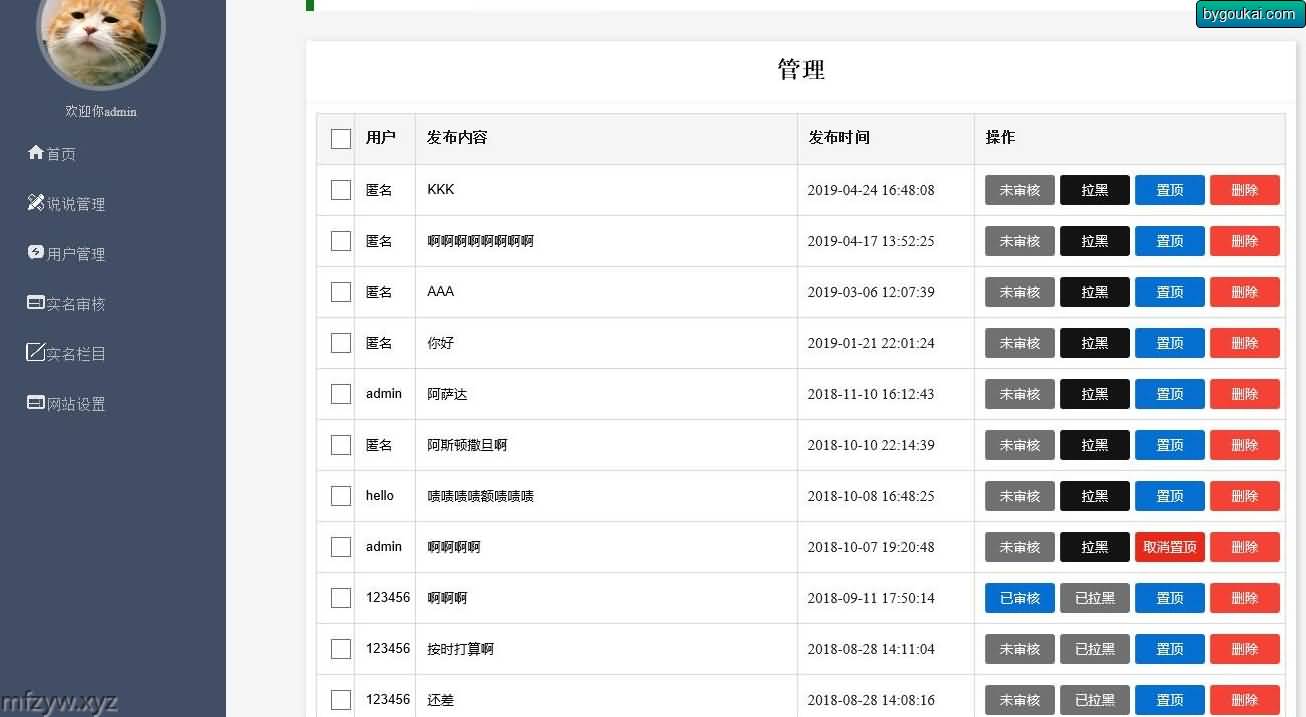Click 已审核 button on the 啊啊啊 row

tap(1019, 598)
